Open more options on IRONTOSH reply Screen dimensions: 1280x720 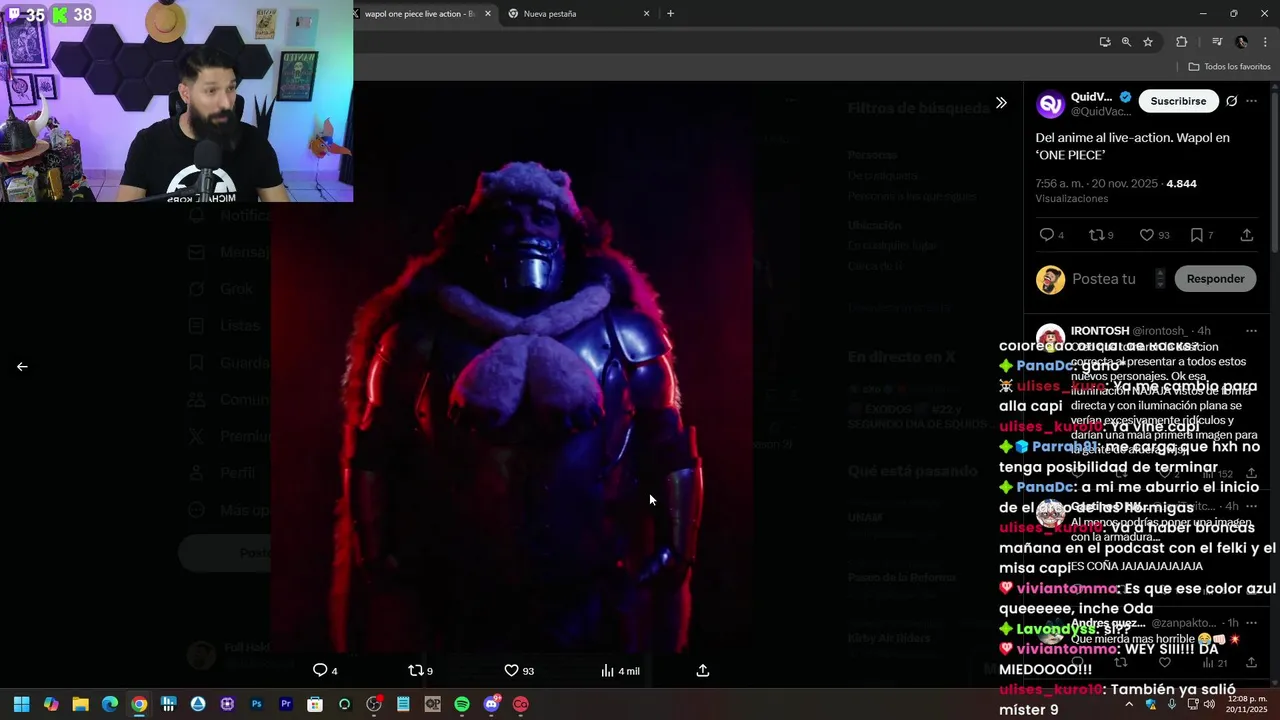point(1251,331)
